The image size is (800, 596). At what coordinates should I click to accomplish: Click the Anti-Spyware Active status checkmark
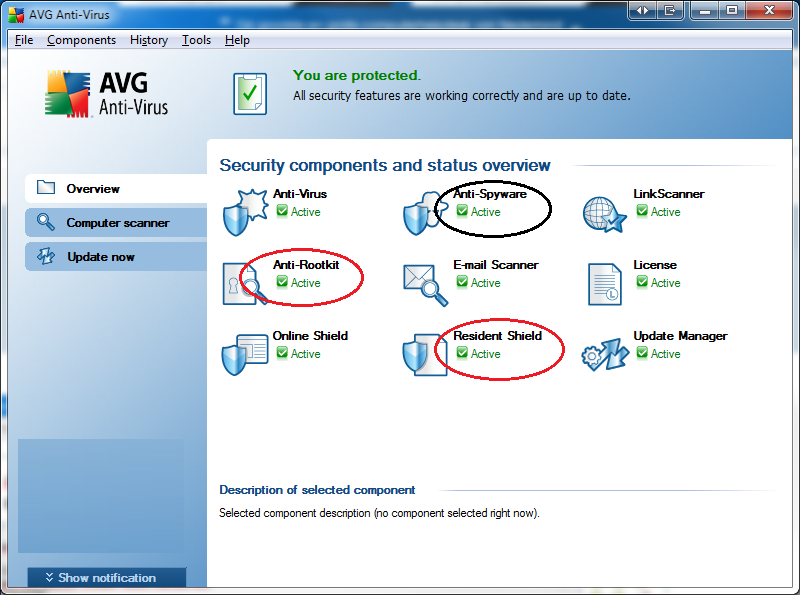(462, 211)
